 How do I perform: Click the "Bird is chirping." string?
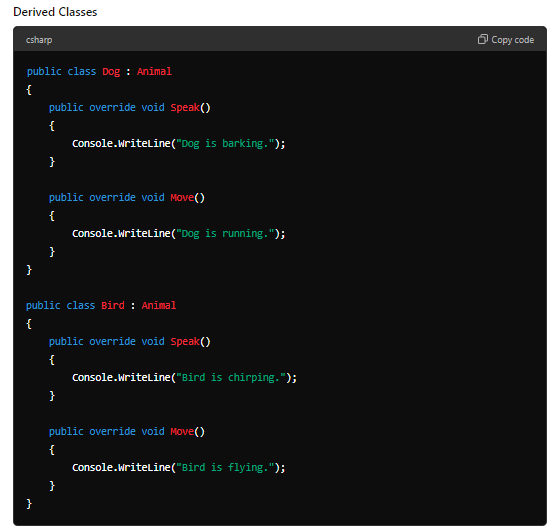pyautogui.click(x=230, y=378)
